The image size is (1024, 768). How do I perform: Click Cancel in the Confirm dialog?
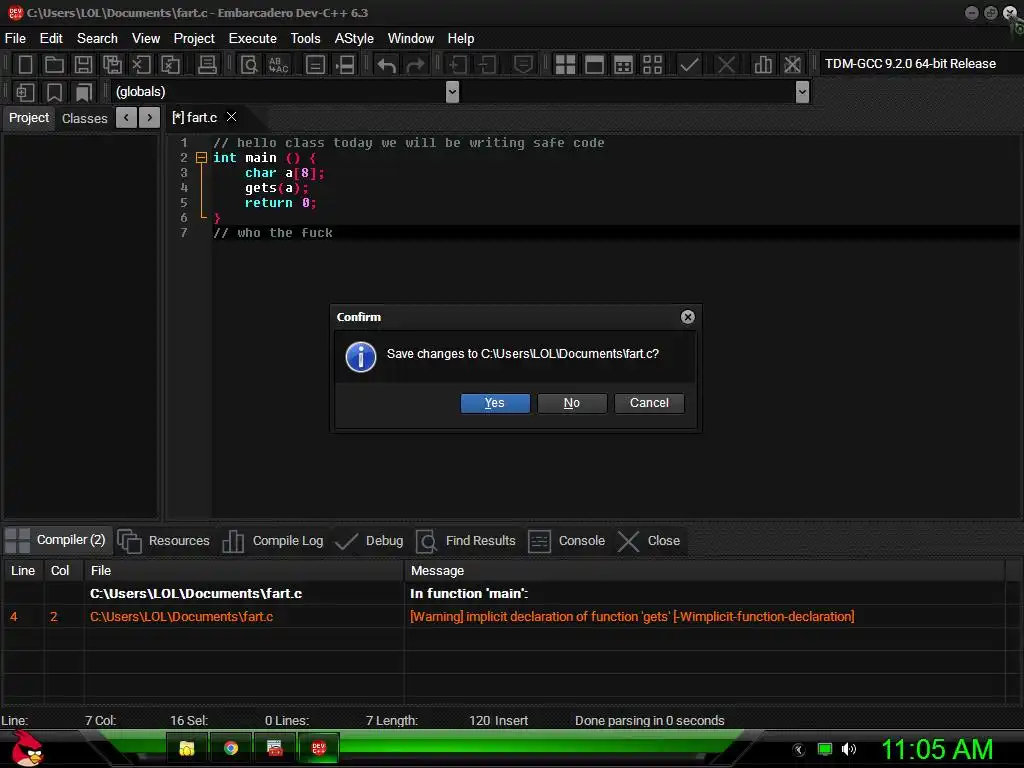pyautogui.click(x=649, y=403)
